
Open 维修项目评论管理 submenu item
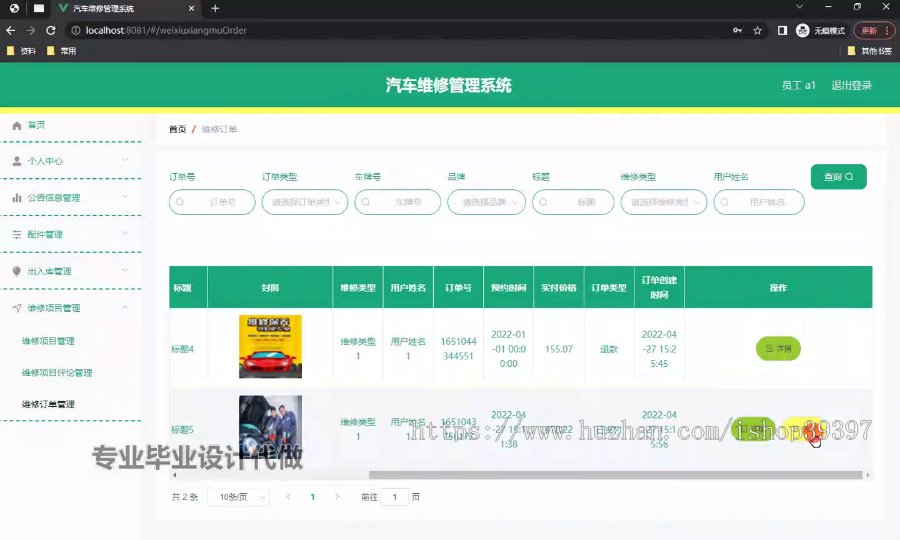pos(57,373)
